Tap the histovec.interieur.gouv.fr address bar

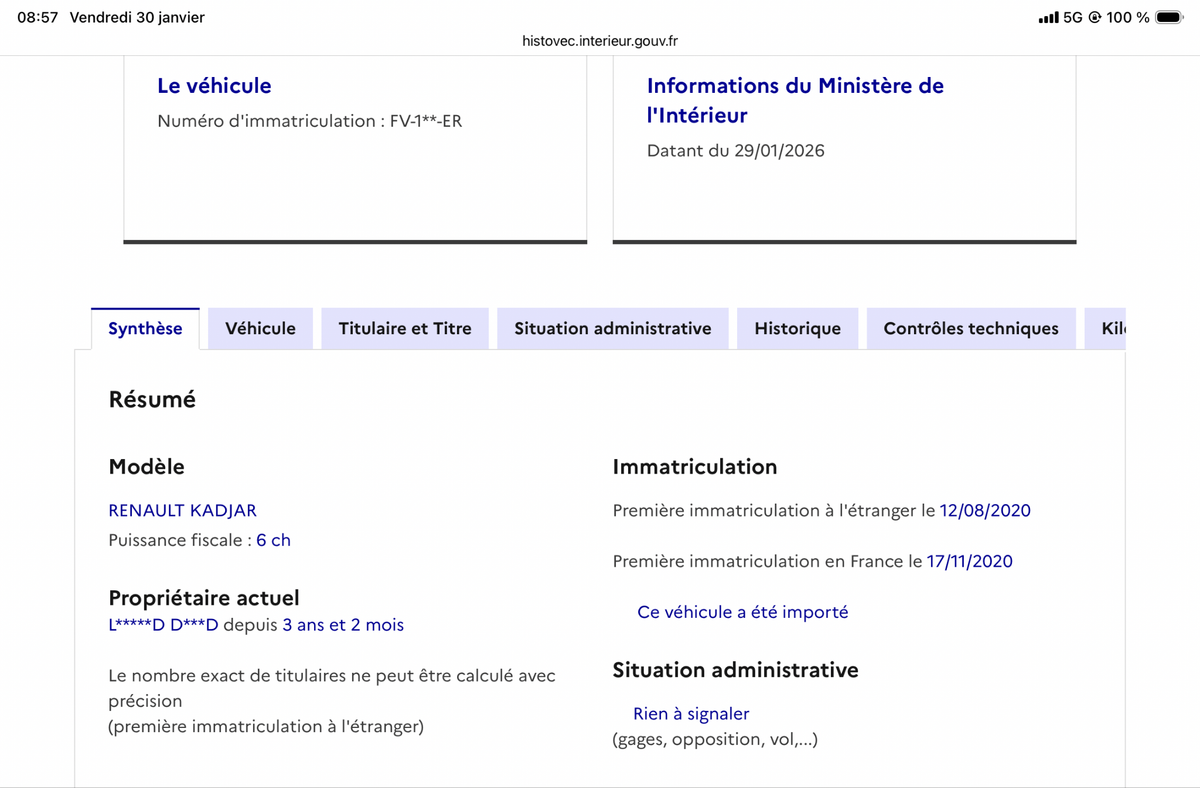click(600, 41)
